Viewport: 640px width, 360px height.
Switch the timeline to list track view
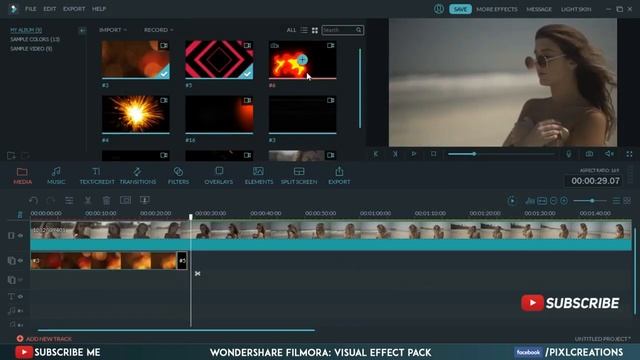pyautogui.click(x=616, y=200)
